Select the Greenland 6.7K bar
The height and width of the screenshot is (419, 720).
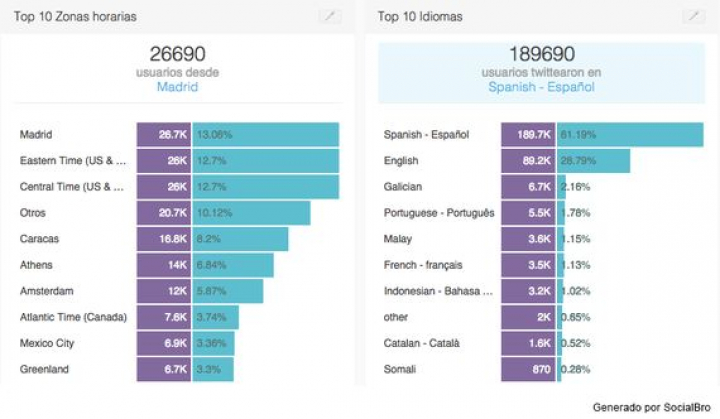click(185, 369)
